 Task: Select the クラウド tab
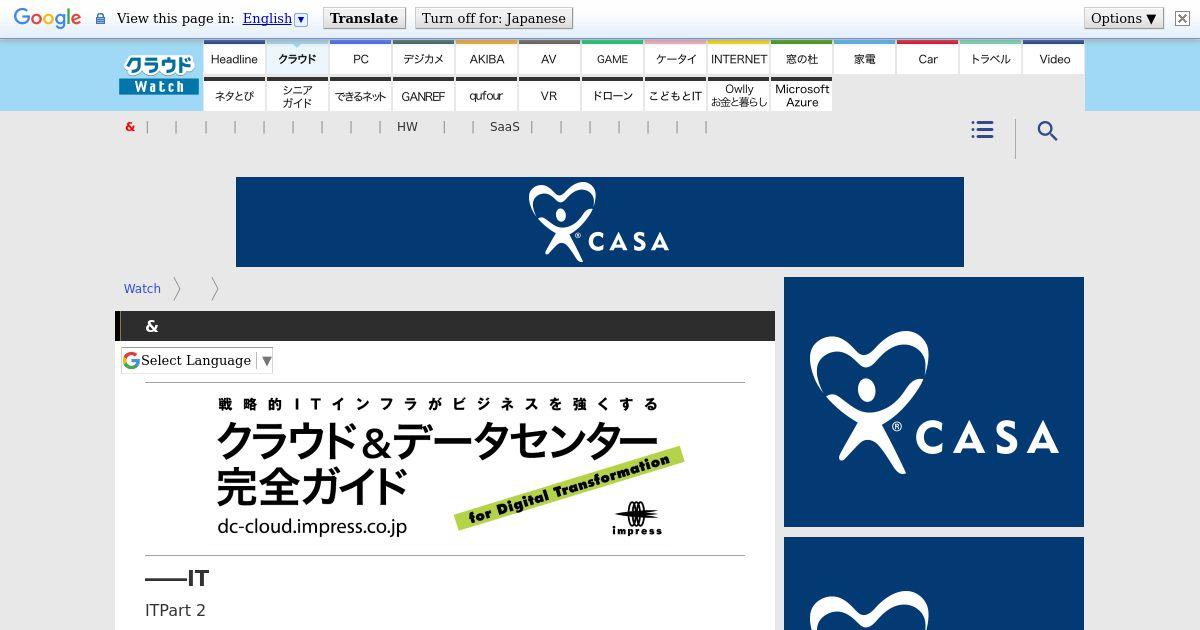[x=297, y=59]
